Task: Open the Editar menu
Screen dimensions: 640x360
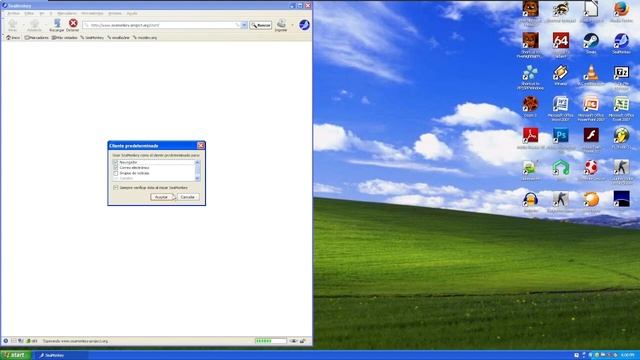Action: point(29,13)
